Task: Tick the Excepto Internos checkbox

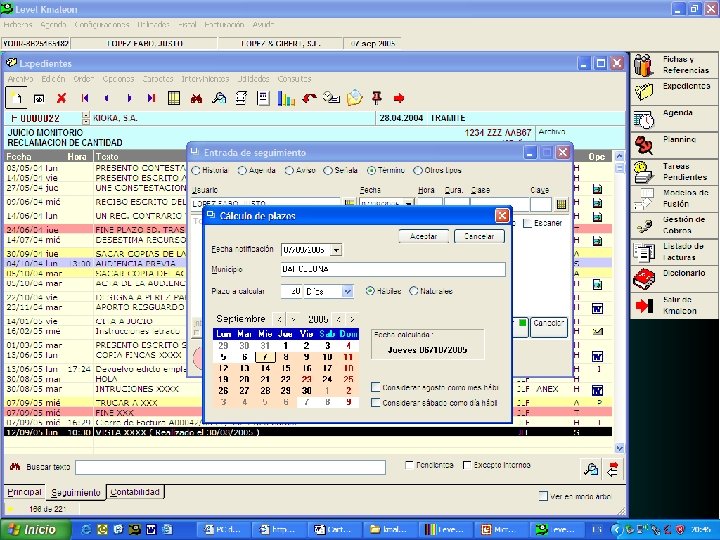Action: coord(467,465)
